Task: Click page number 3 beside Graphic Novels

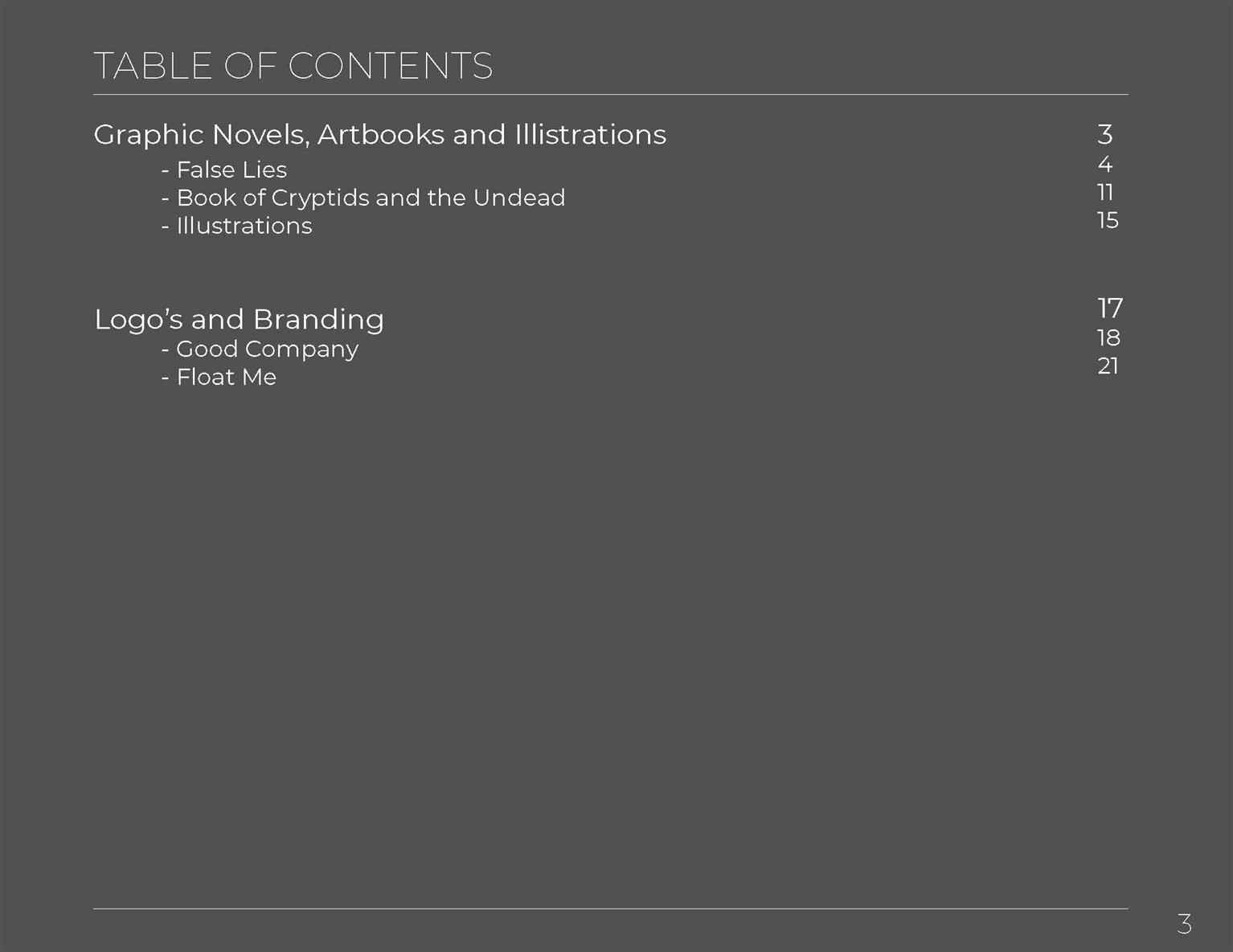Action: point(1105,134)
